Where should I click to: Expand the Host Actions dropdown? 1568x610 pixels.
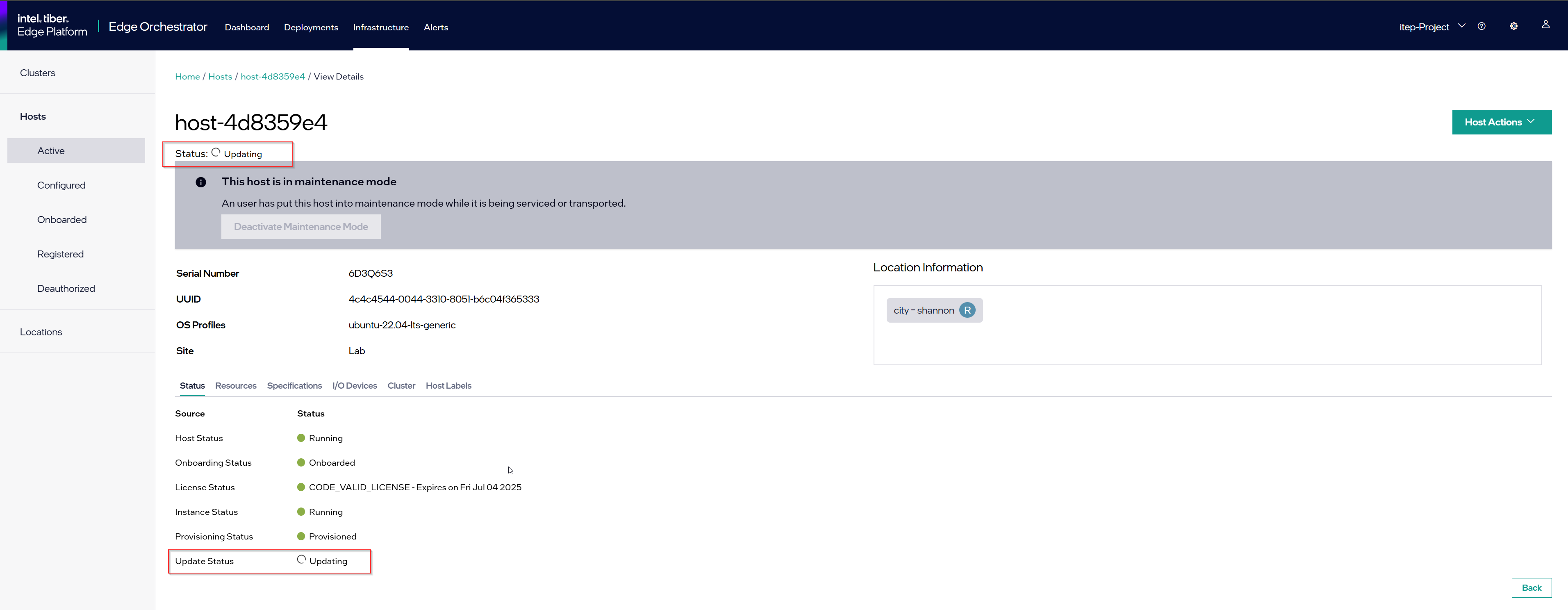pyautogui.click(x=1501, y=122)
